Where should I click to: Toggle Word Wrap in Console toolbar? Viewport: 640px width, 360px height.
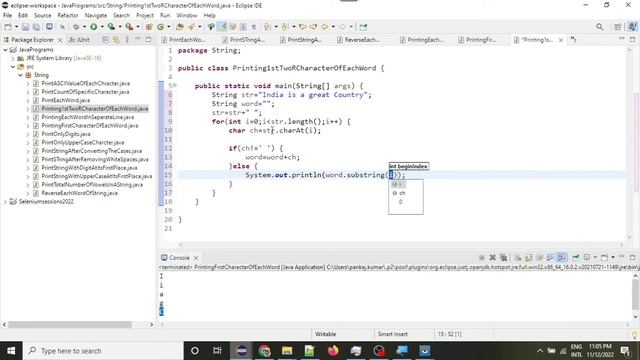(x=540, y=258)
